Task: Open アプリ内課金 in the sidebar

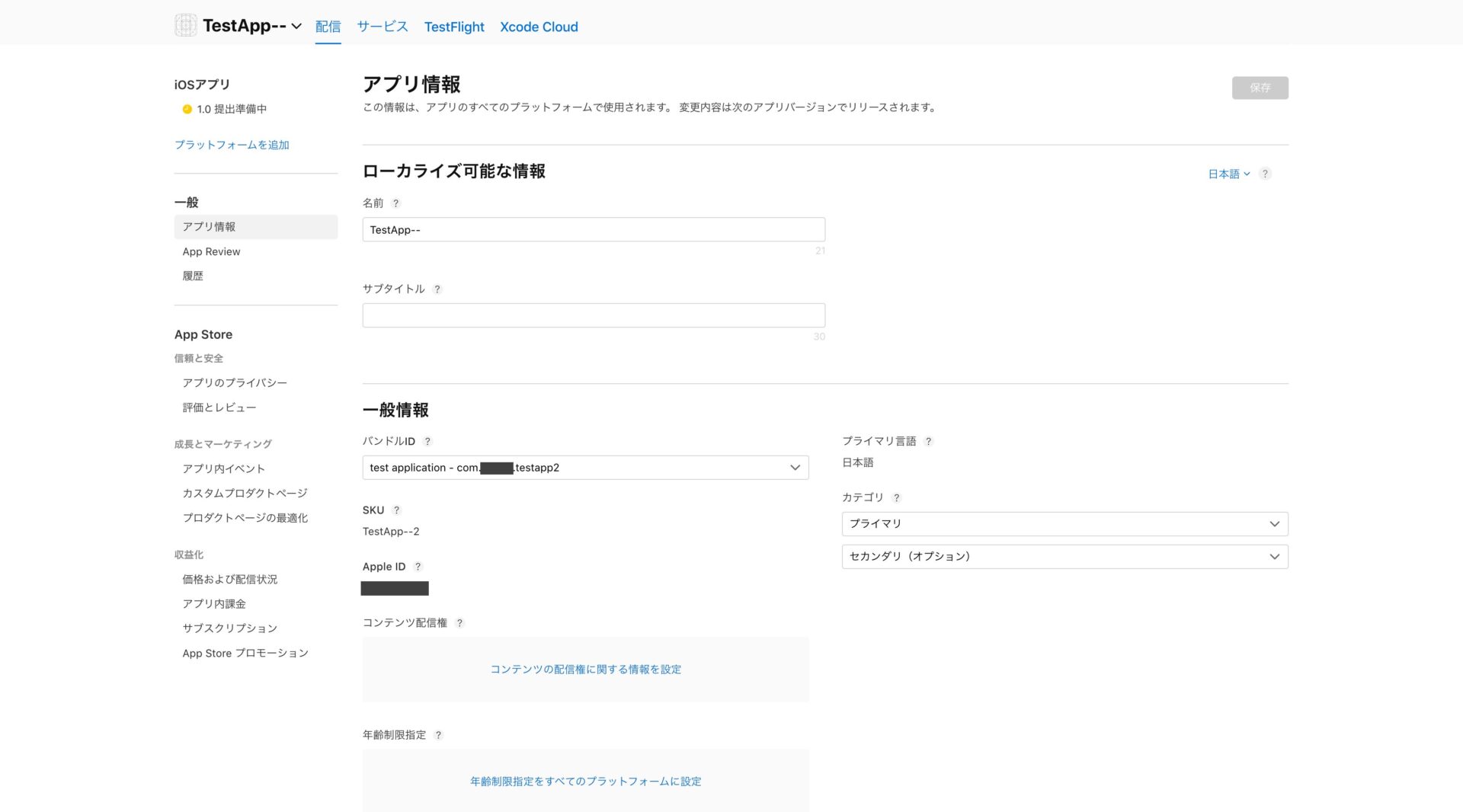Action: pos(214,603)
